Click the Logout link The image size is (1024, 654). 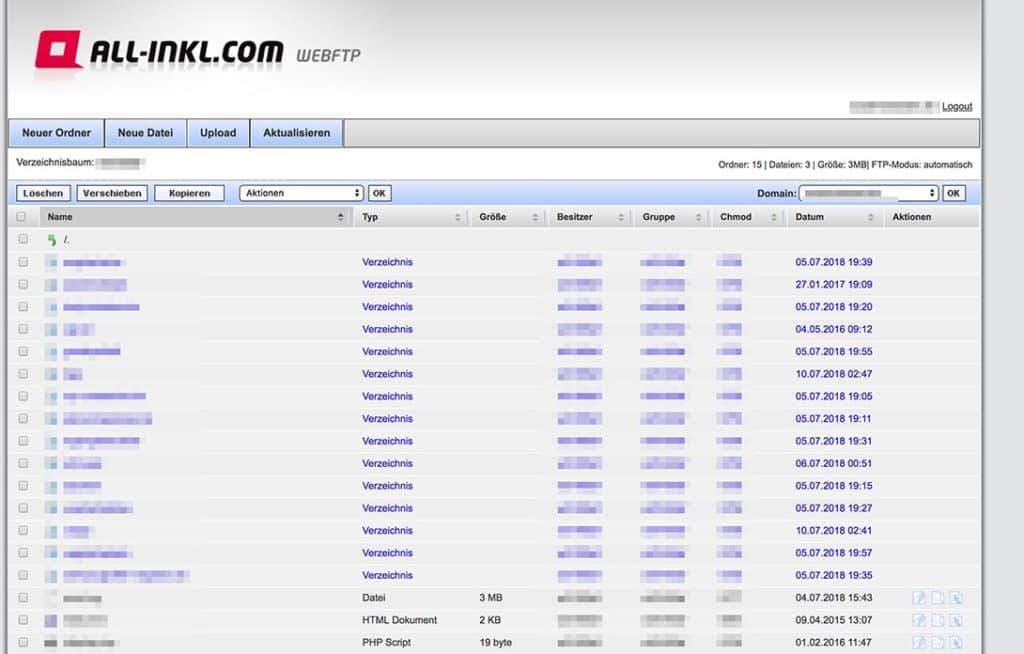[956, 106]
